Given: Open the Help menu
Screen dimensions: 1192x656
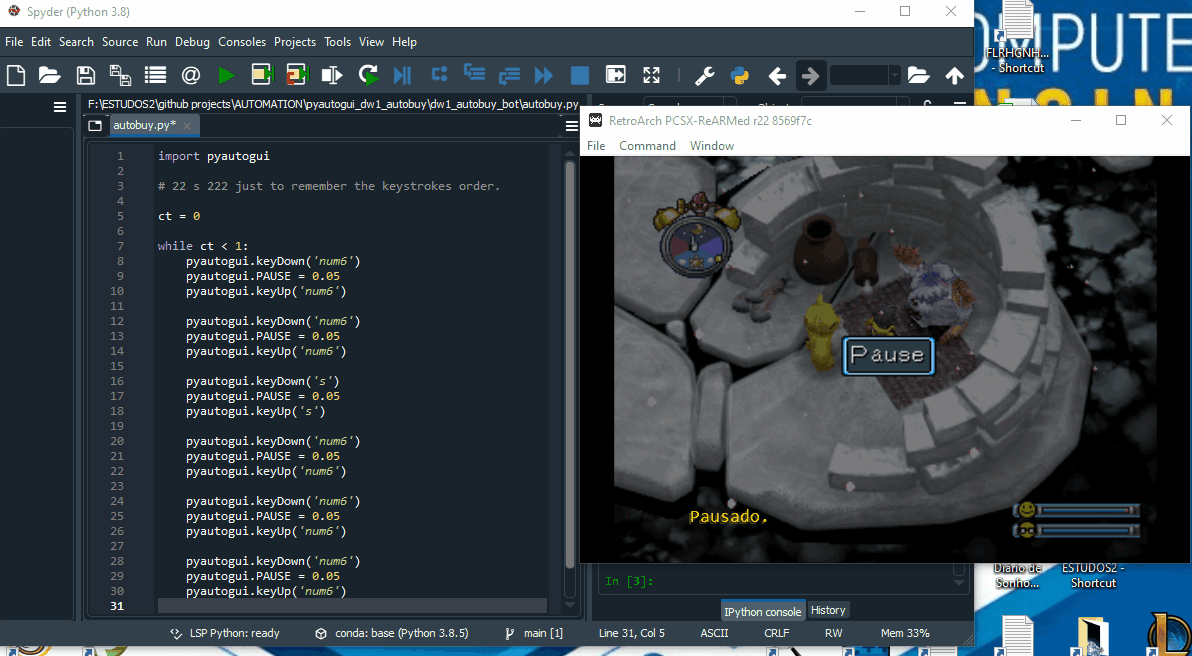Looking at the screenshot, I should (x=404, y=42).
